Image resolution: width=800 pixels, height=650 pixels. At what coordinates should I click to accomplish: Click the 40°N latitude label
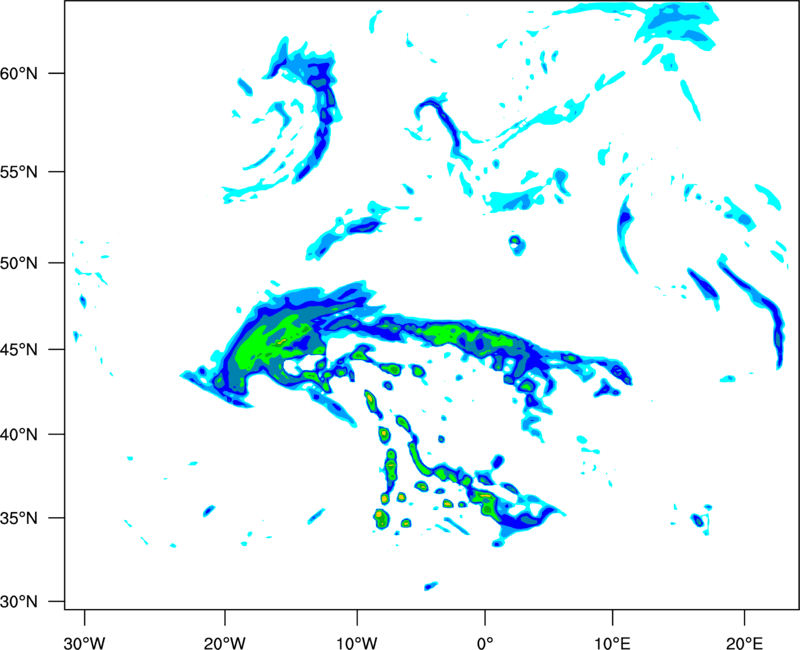[19, 435]
